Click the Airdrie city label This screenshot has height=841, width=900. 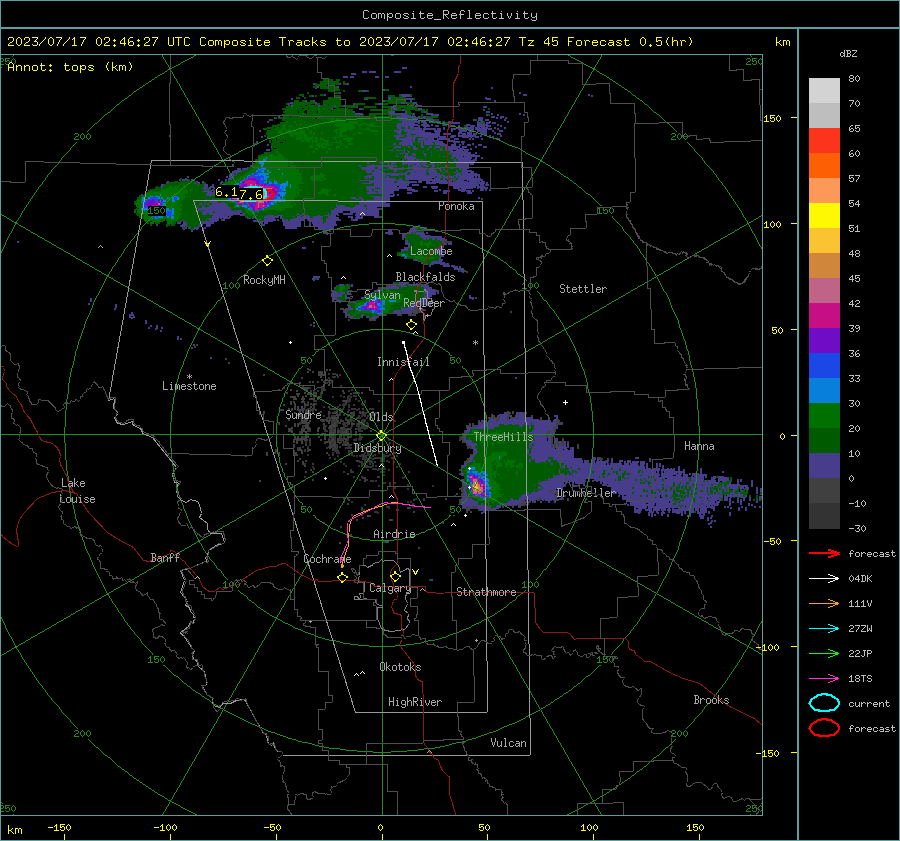[394, 534]
